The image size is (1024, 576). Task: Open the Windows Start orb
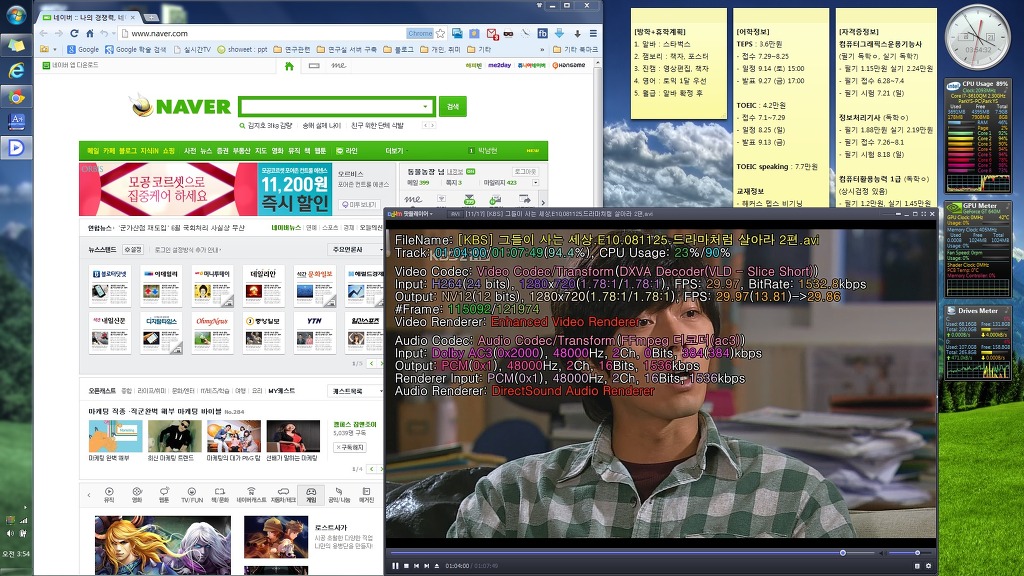[16, 15]
